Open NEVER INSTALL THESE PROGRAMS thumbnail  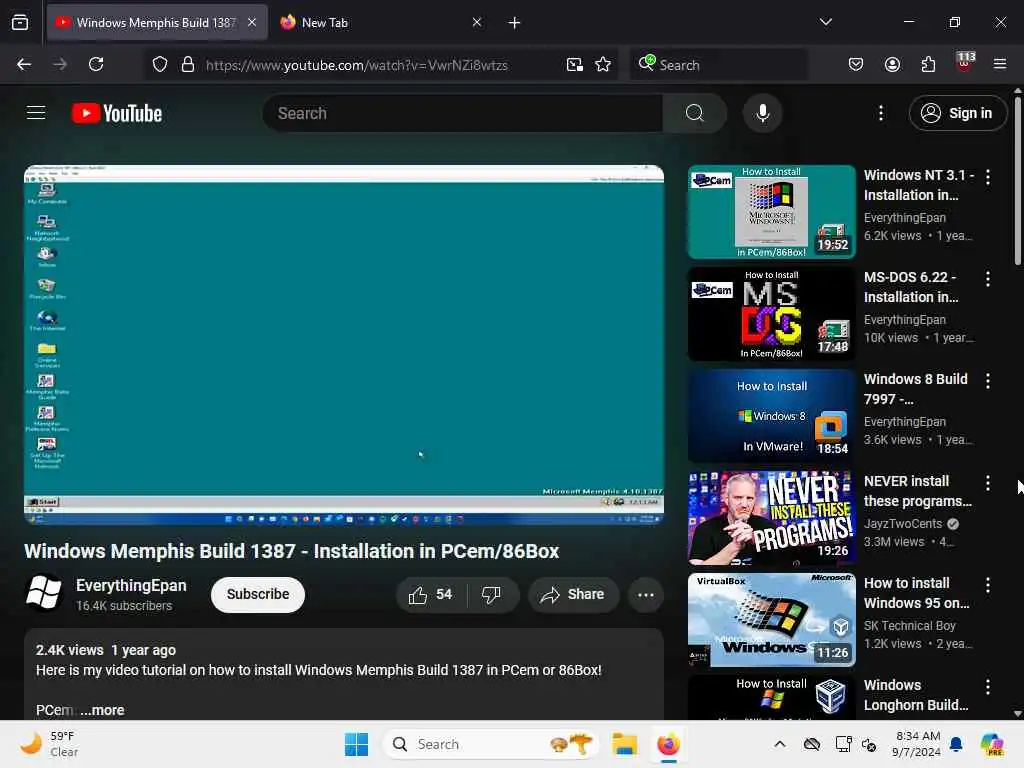(771, 517)
